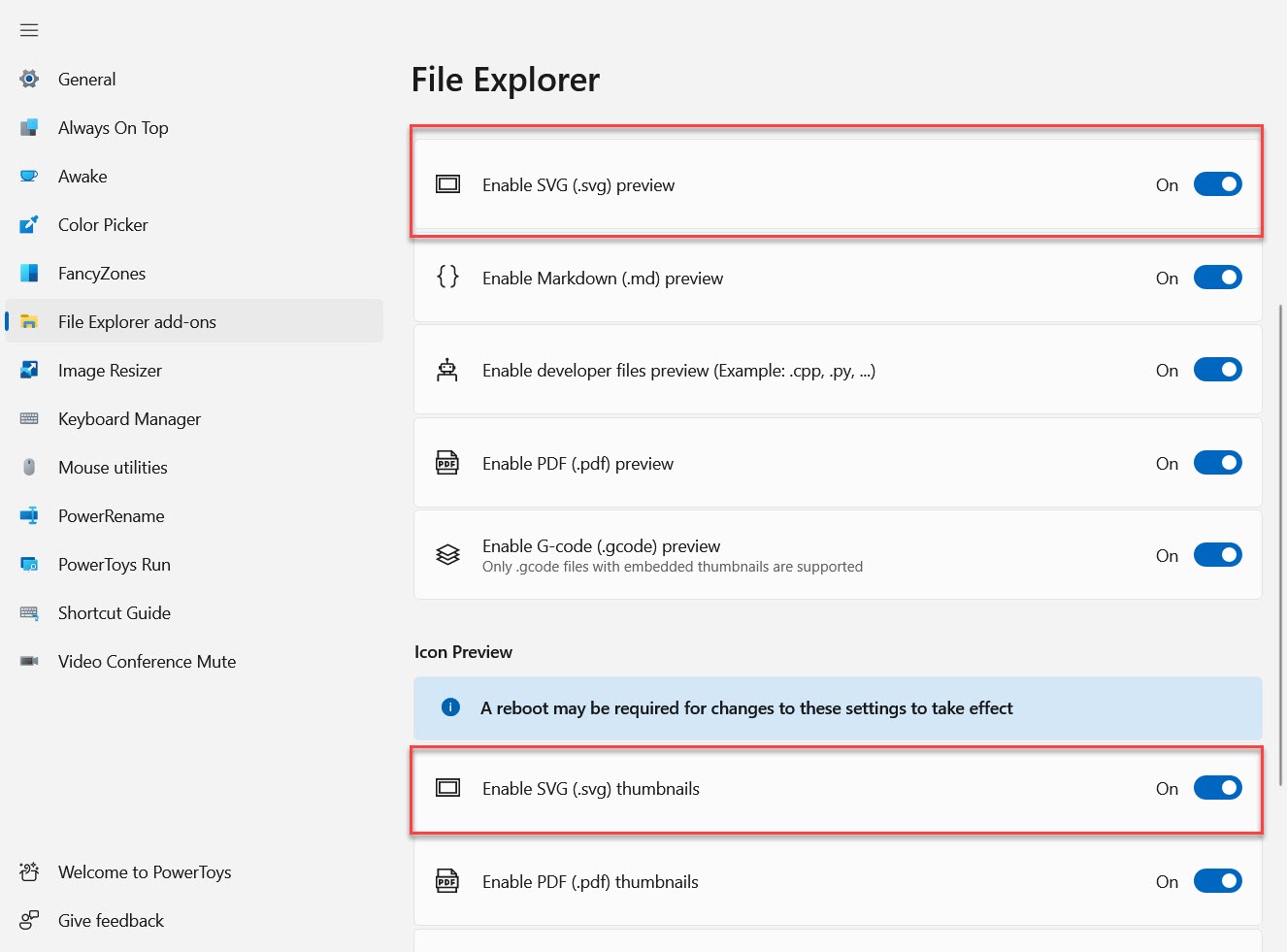Image resolution: width=1287 pixels, height=952 pixels.
Task: Click the Always On Top icon
Action: point(29,127)
